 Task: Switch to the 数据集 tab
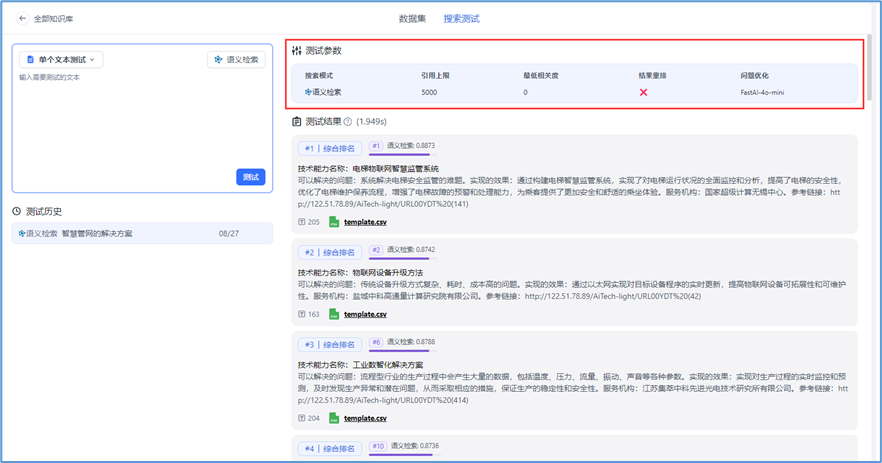tap(412, 19)
